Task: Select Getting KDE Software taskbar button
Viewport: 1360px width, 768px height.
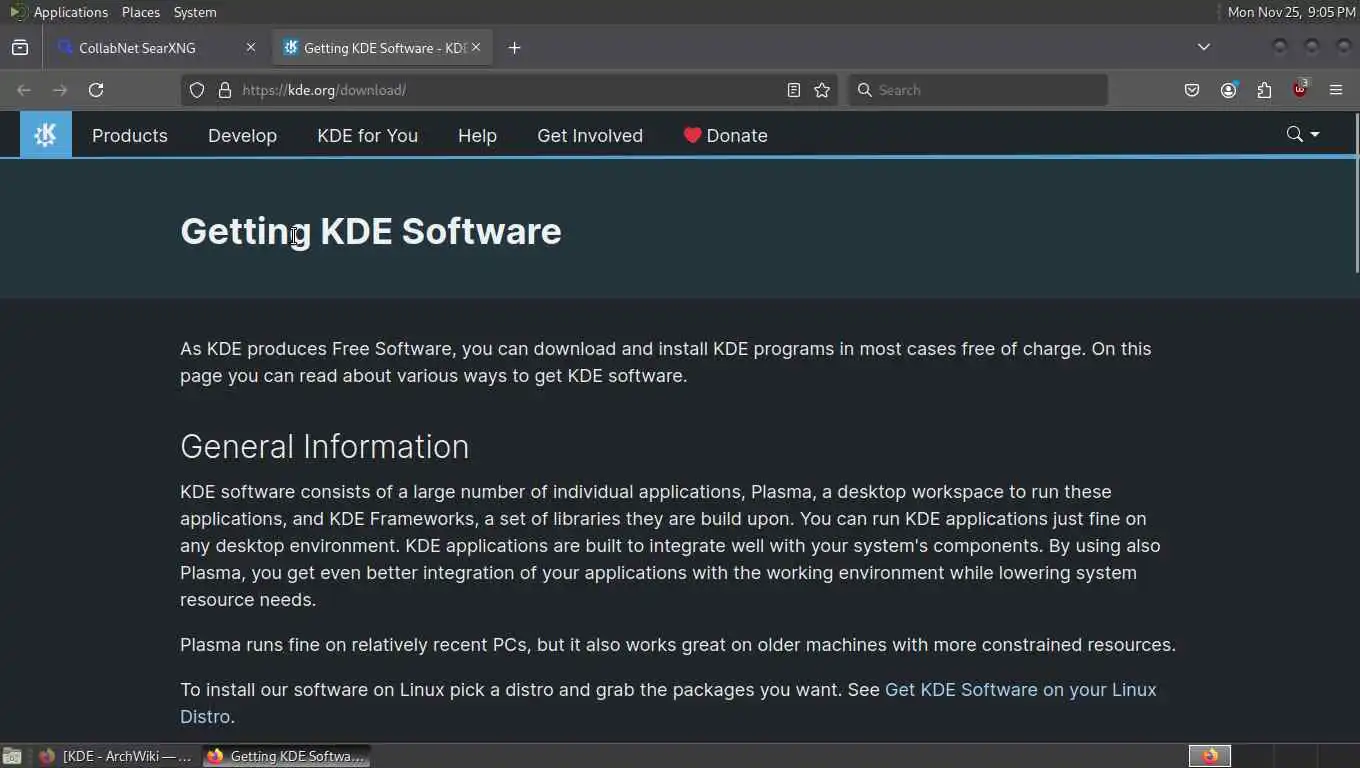Action: [x=286, y=756]
